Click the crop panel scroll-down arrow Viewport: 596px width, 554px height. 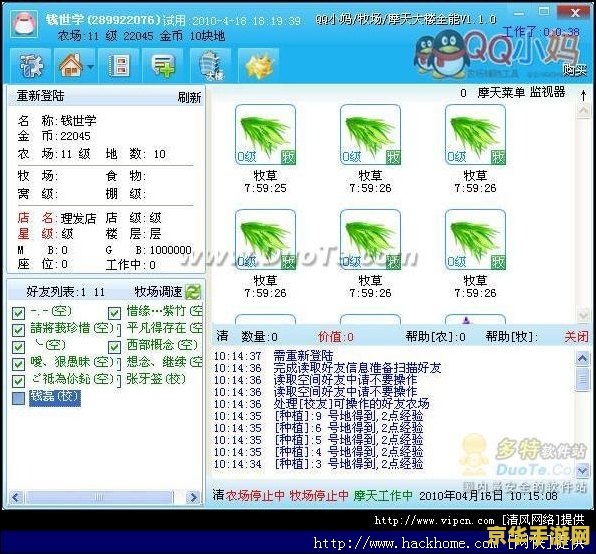click(583, 315)
